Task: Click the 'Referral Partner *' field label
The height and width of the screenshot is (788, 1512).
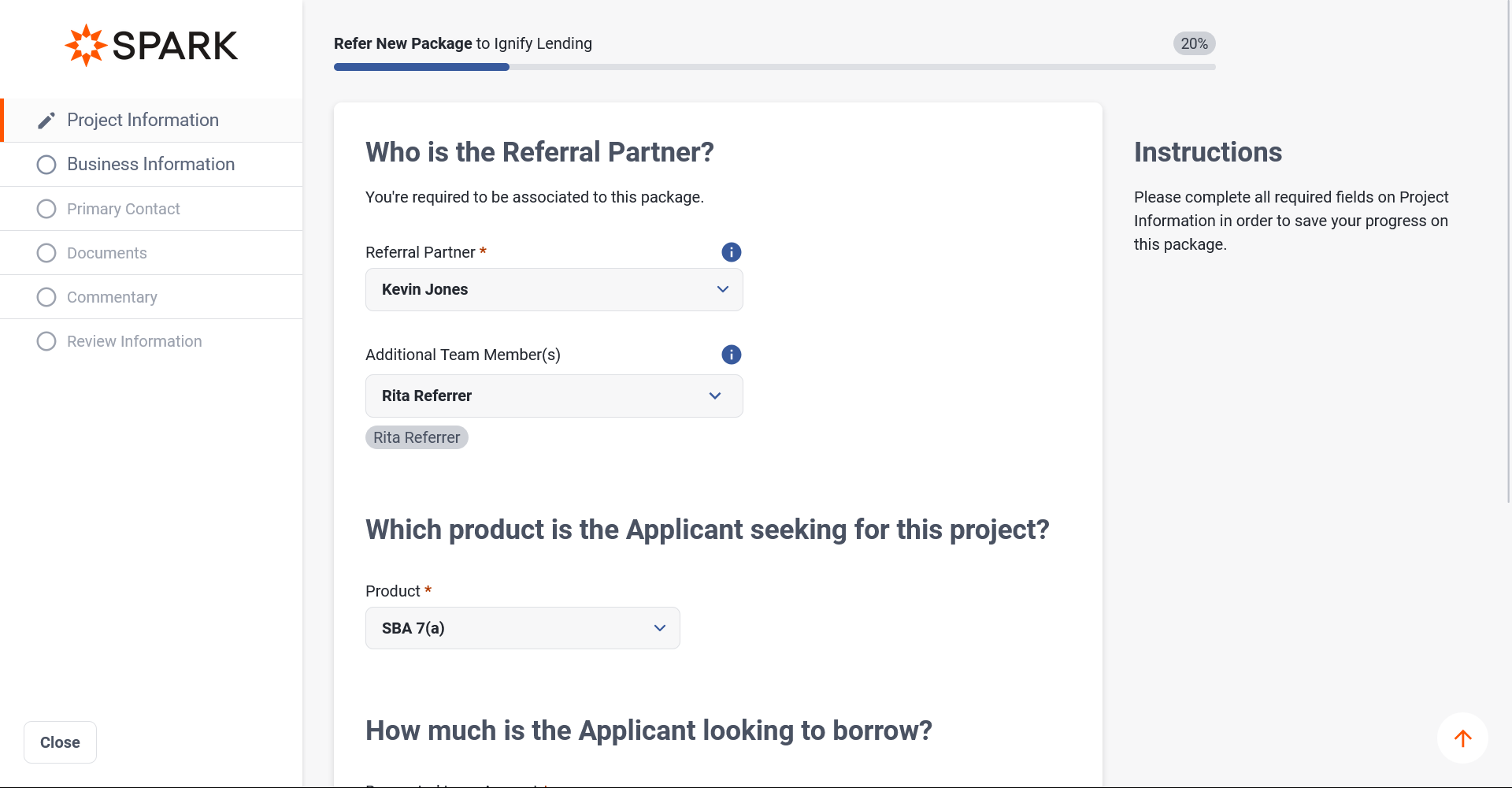Action: coord(426,252)
